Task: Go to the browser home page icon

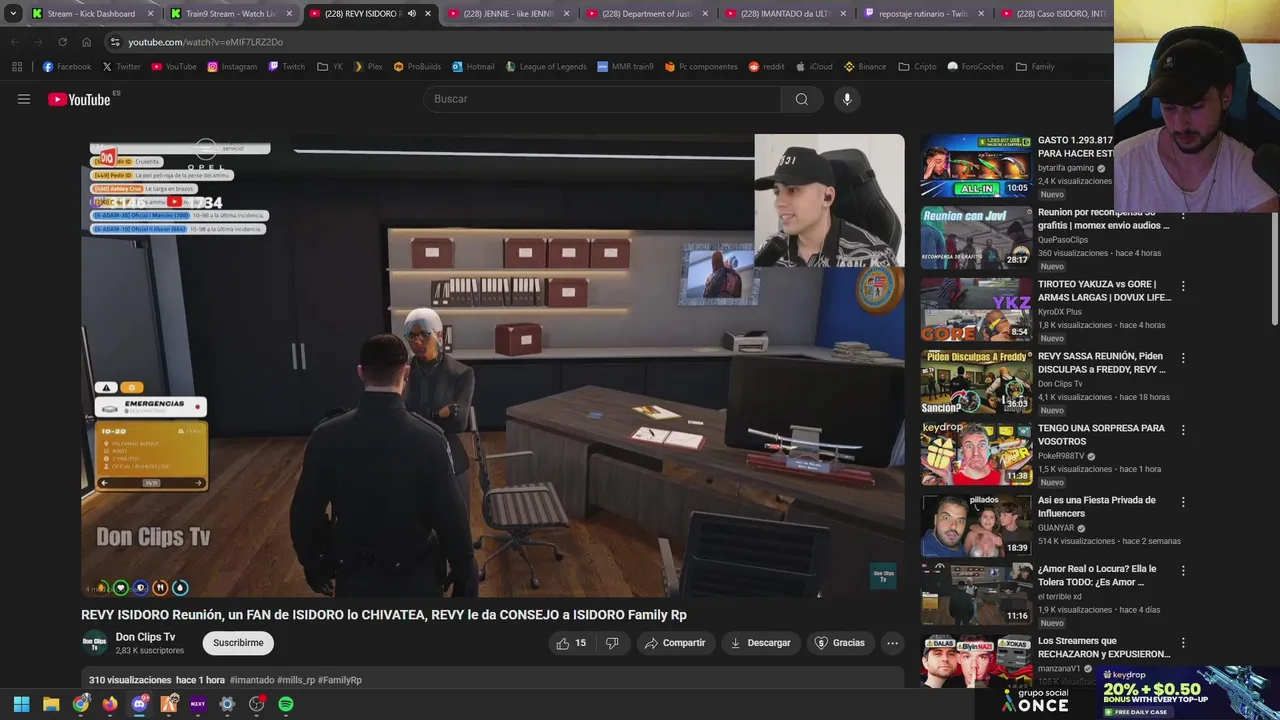Action: pos(86,42)
